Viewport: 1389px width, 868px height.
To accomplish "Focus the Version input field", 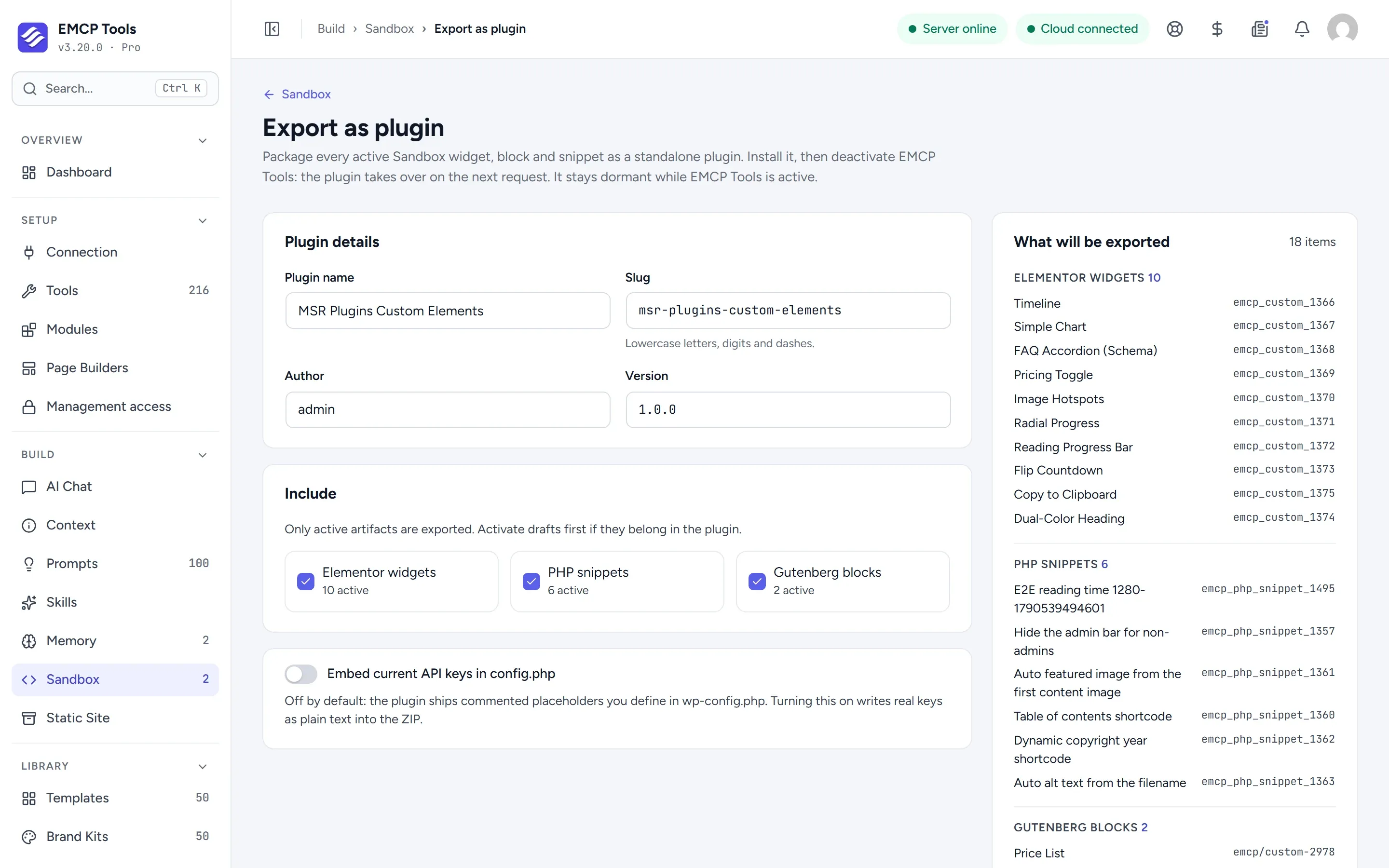I will (x=788, y=410).
